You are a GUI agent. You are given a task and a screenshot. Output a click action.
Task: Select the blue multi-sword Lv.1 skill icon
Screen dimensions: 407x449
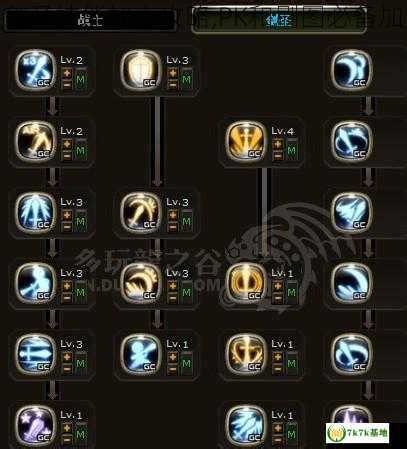pyautogui.click(x=246, y=426)
